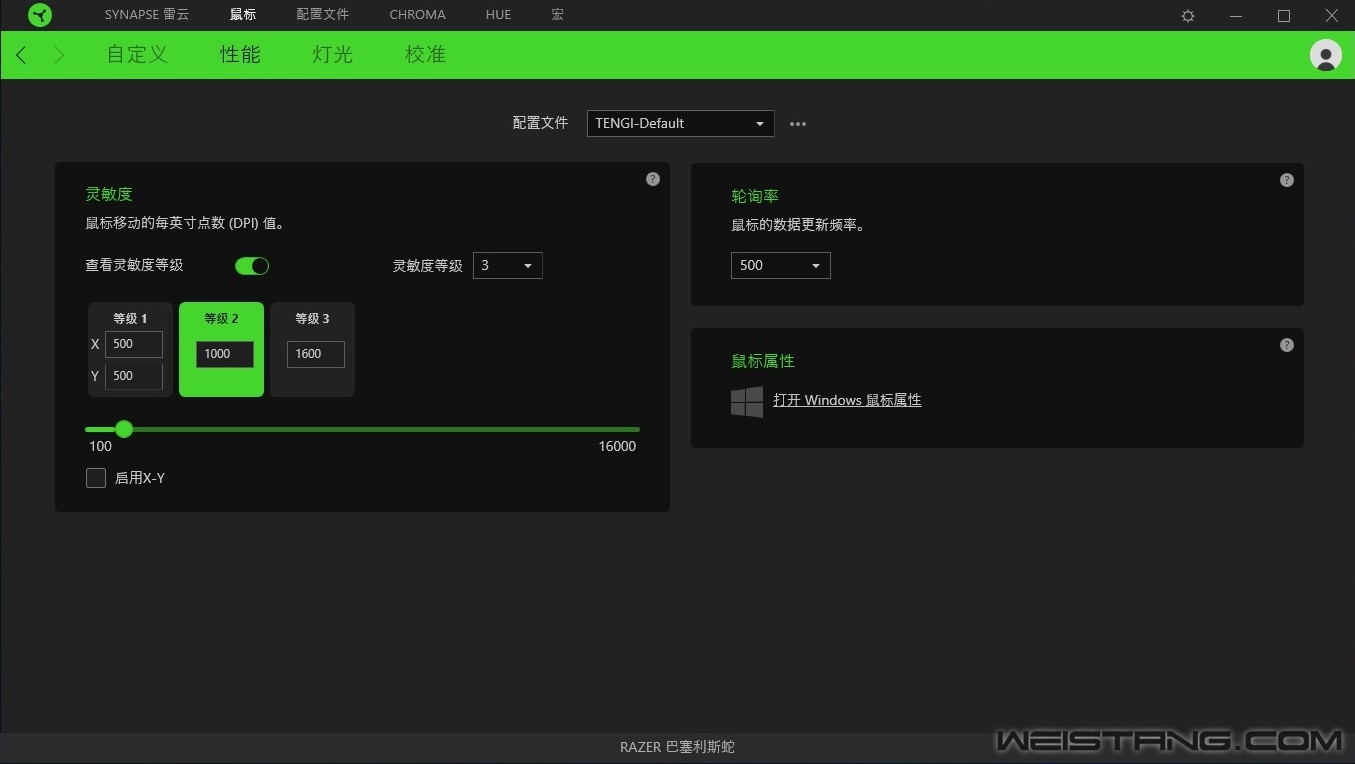Image resolution: width=1355 pixels, height=764 pixels.
Task: Open the settings gear icon
Action: pyautogui.click(x=1188, y=16)
